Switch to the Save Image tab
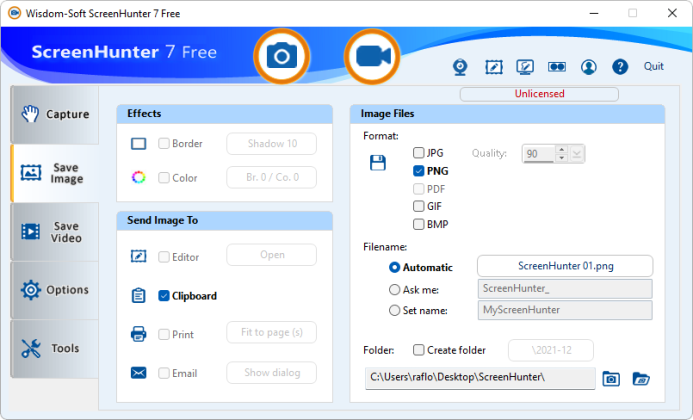 pyautogui.click(x=55, y=173)
